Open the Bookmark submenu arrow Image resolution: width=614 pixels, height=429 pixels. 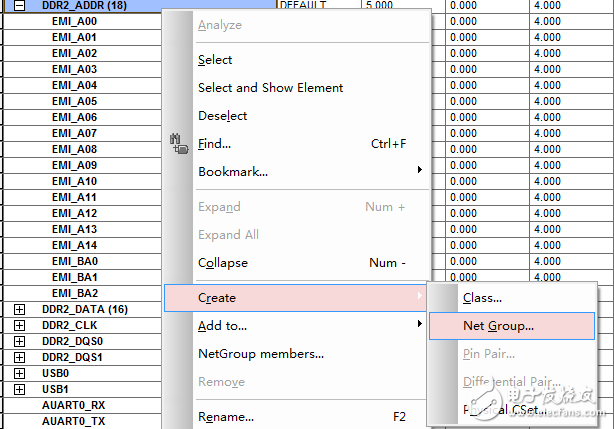419,169
